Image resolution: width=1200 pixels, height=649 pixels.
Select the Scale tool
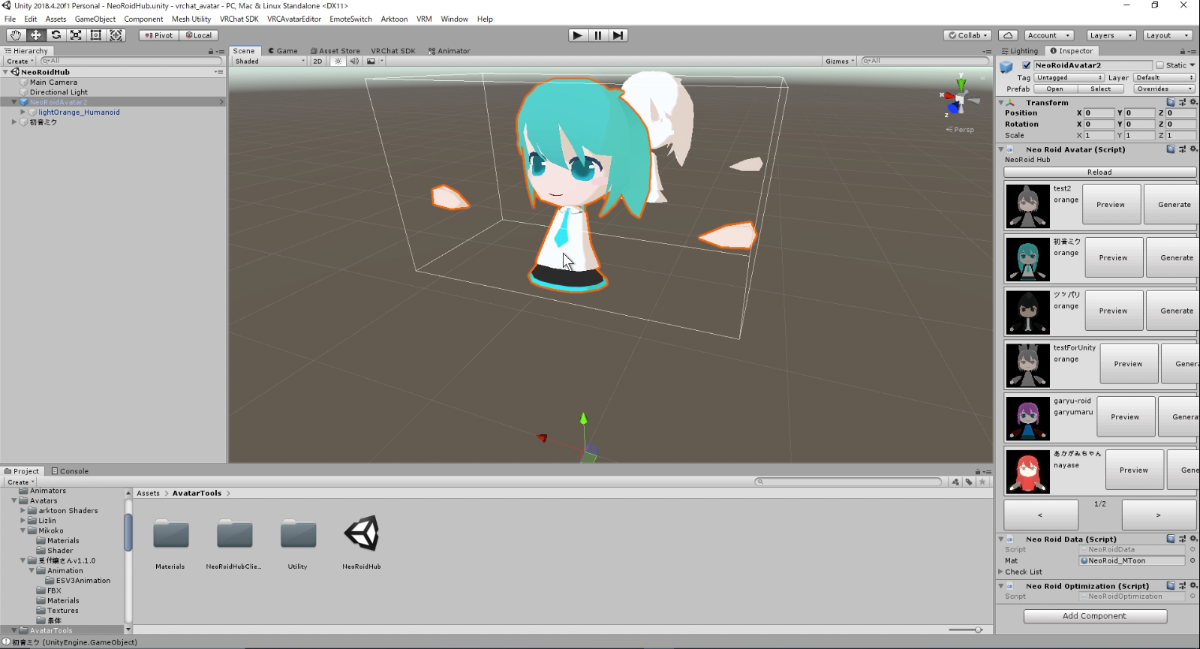[x=75, y=35]
